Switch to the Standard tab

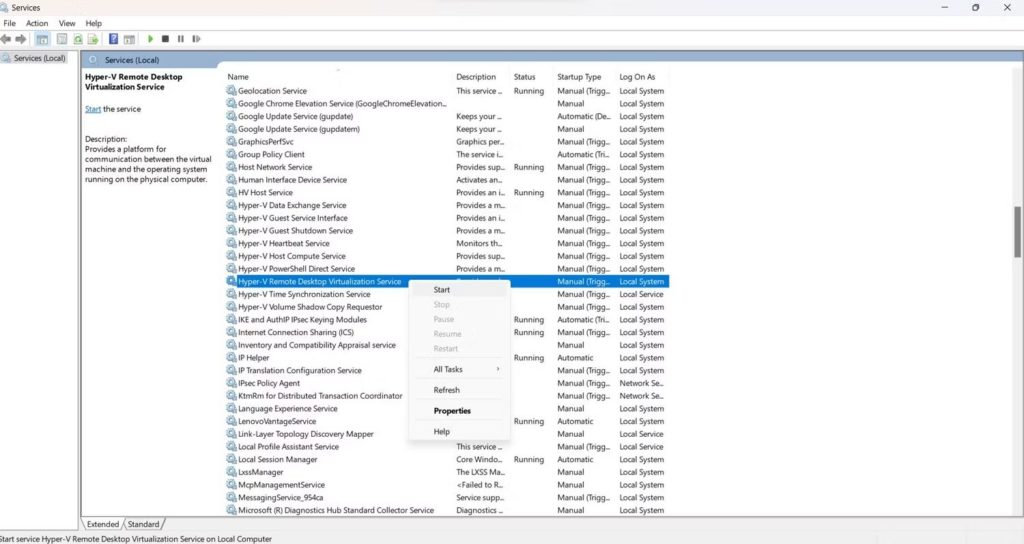coord(143,524)
